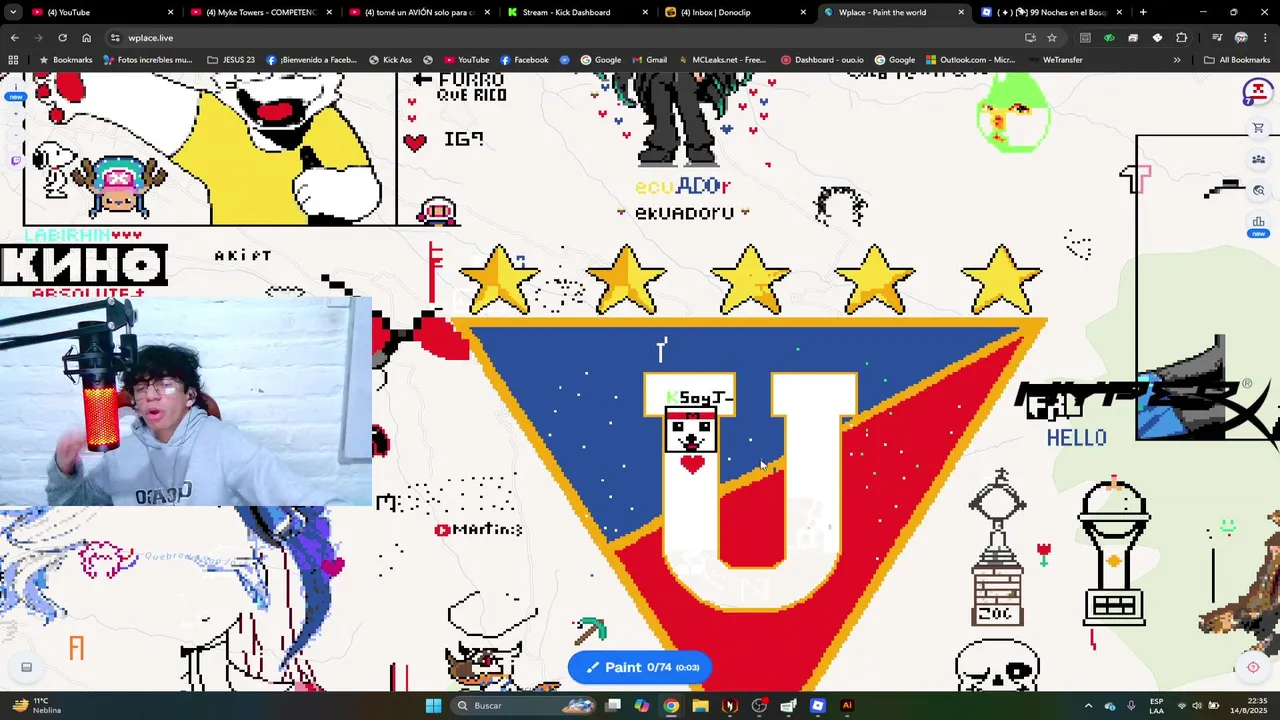Go to the browser home page

[86, 38]
